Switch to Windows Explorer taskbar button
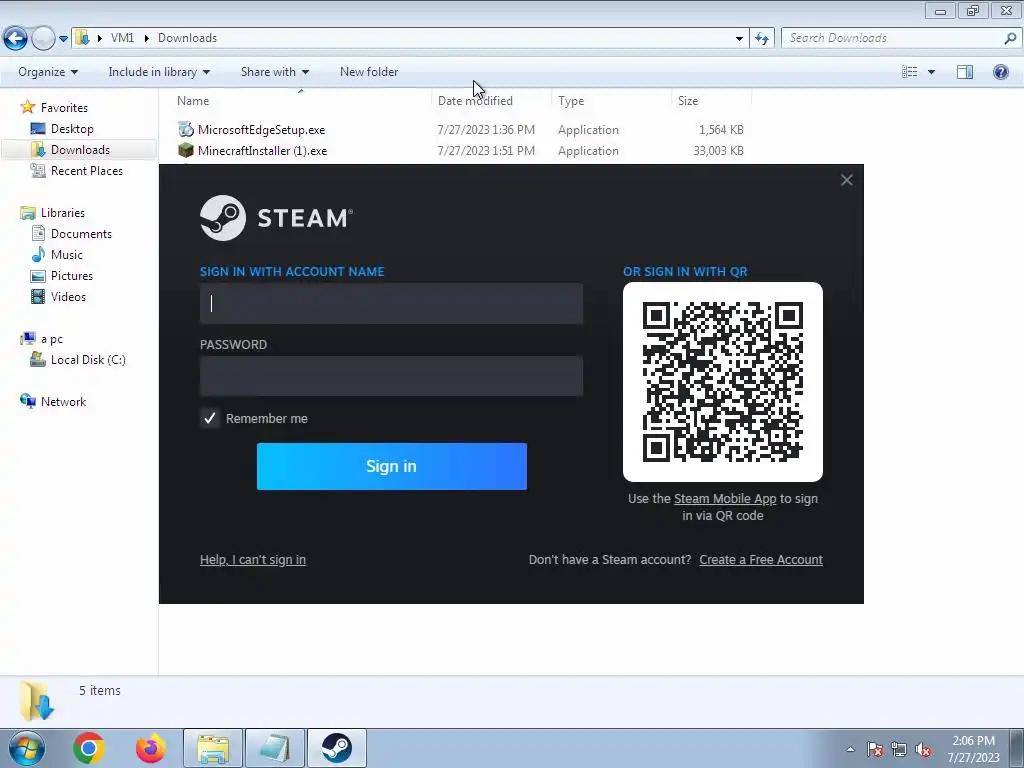Image resolution: width=1024 pixels, height=768 pixels. pyautogui.click(x=213, y=748)
